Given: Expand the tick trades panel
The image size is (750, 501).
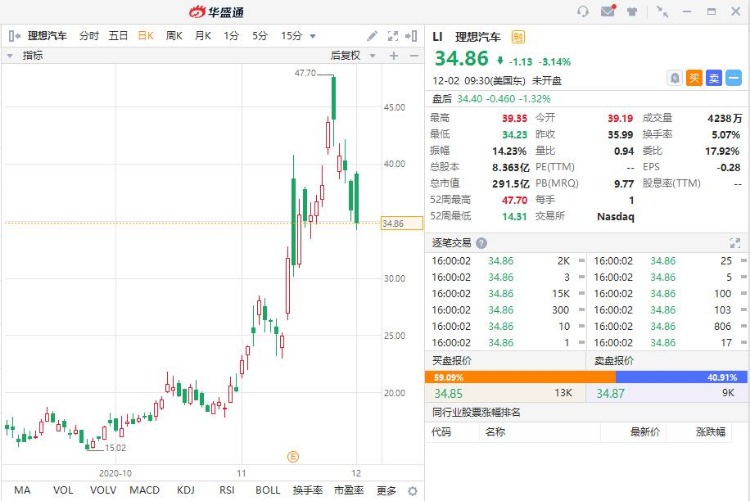Looking at the screenshot, I should click(x=735, y=243).
